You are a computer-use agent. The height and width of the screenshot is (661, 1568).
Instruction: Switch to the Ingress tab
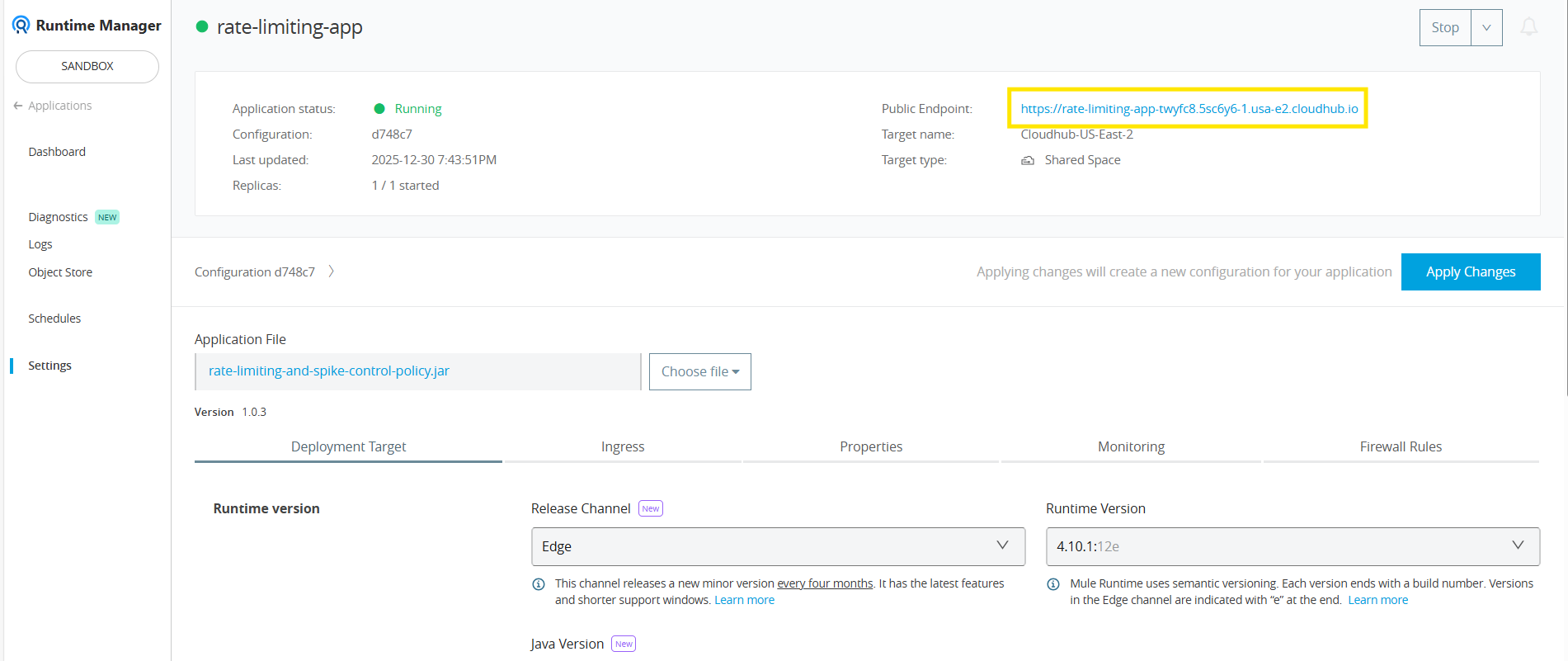tap(623, 446)
